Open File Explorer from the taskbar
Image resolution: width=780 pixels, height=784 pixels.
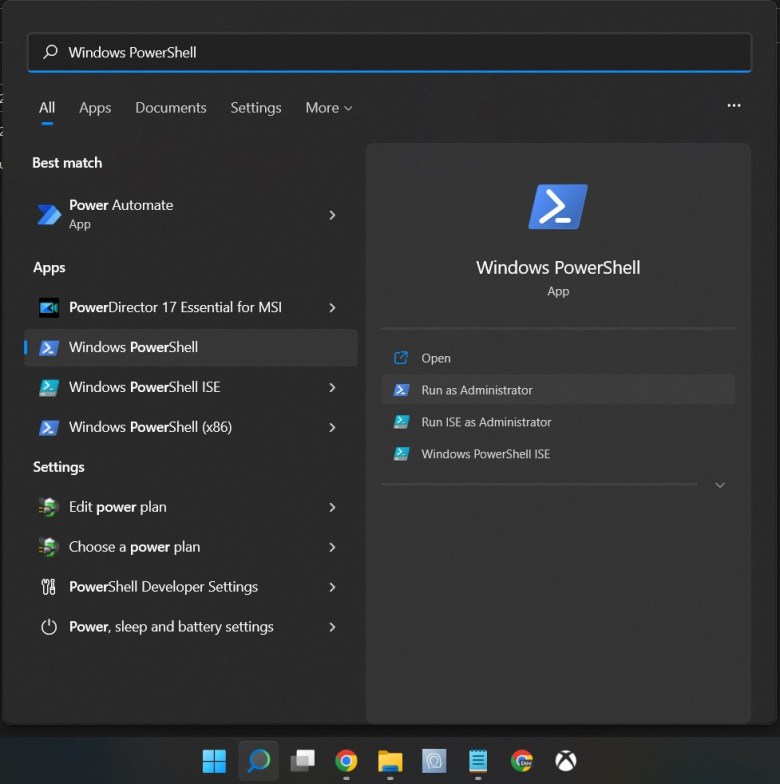(390, 761)
